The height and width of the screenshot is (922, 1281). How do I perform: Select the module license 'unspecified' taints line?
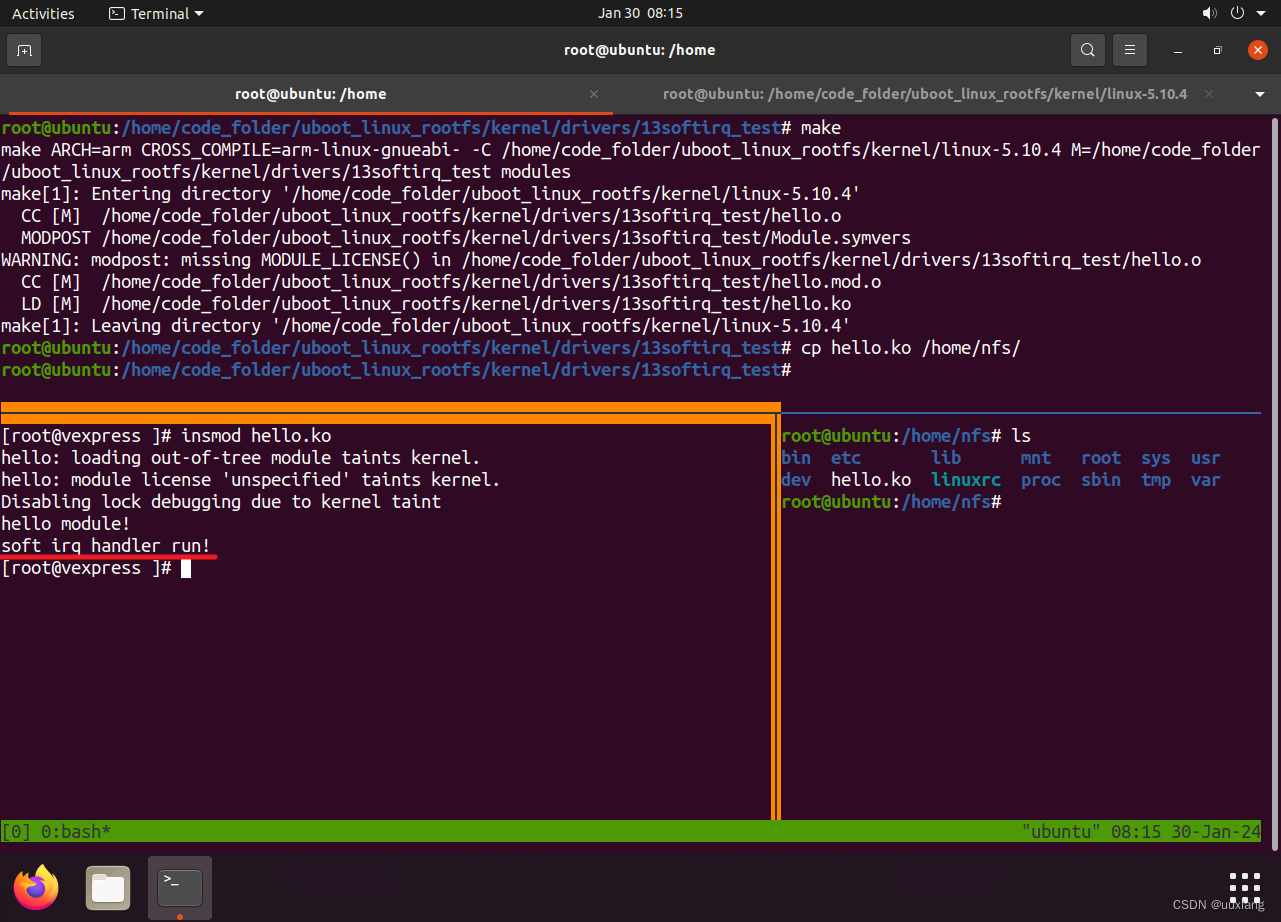(x=251, y=479)
